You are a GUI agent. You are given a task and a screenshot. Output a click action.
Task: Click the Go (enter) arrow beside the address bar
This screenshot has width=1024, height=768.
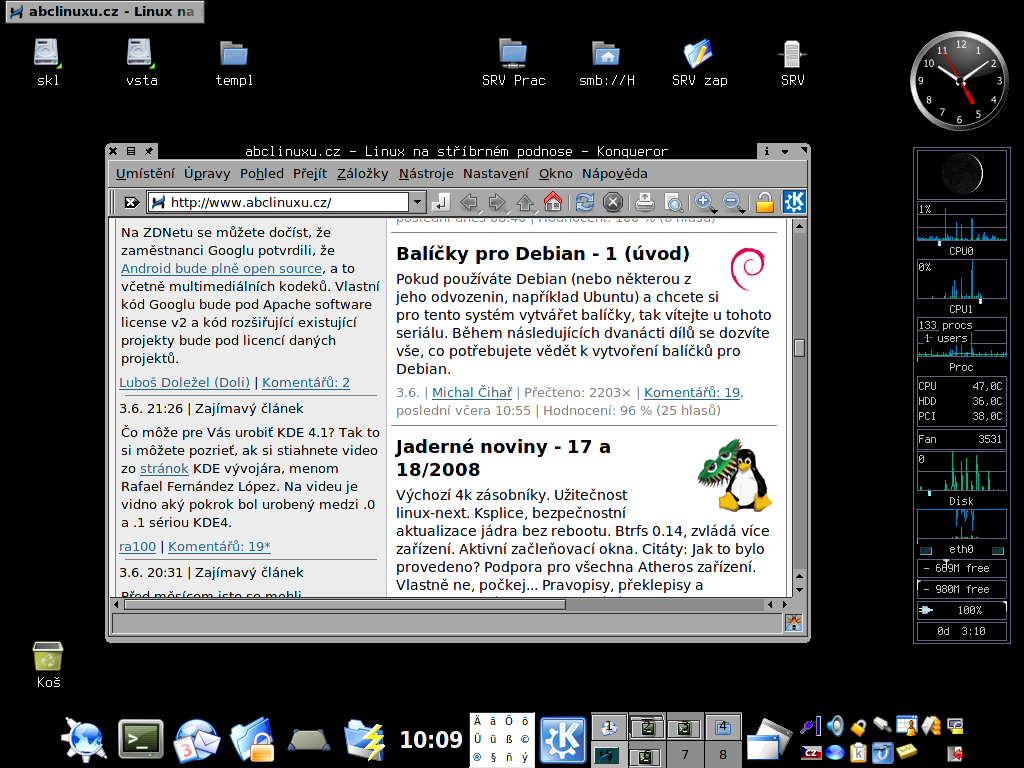coord(441,202)
